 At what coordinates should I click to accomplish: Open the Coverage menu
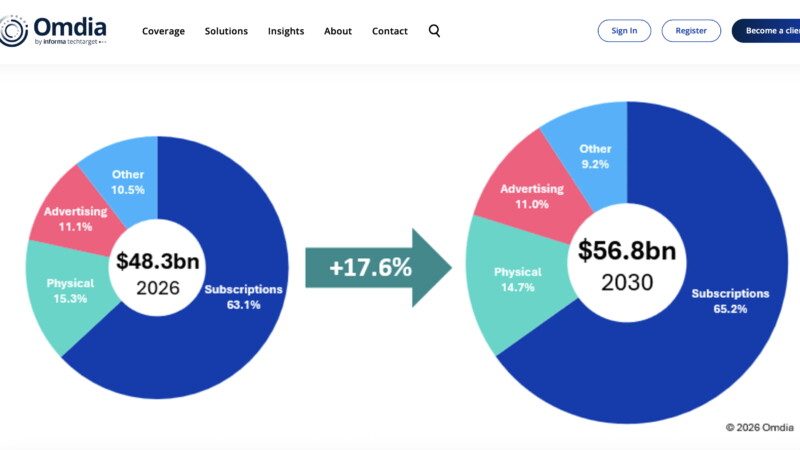[163, 31]
